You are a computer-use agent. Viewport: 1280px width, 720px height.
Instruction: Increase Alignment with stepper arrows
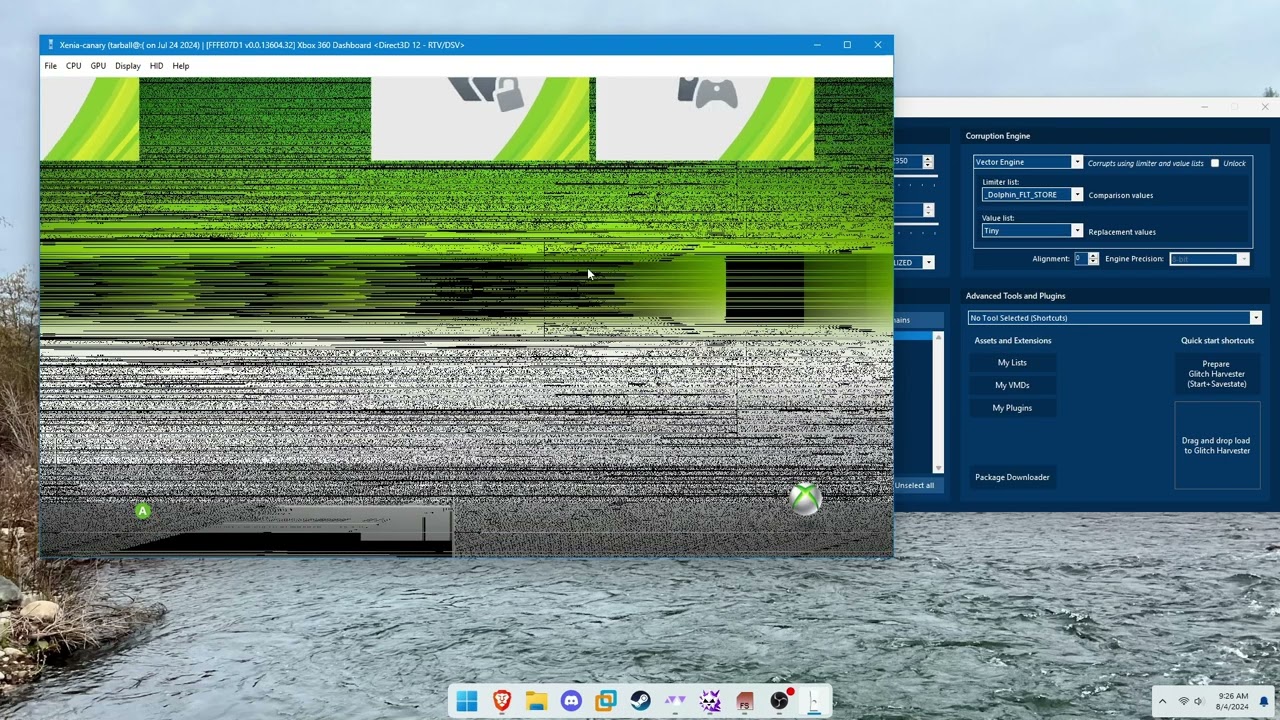pyautogui.click(x=1093, y=256)
